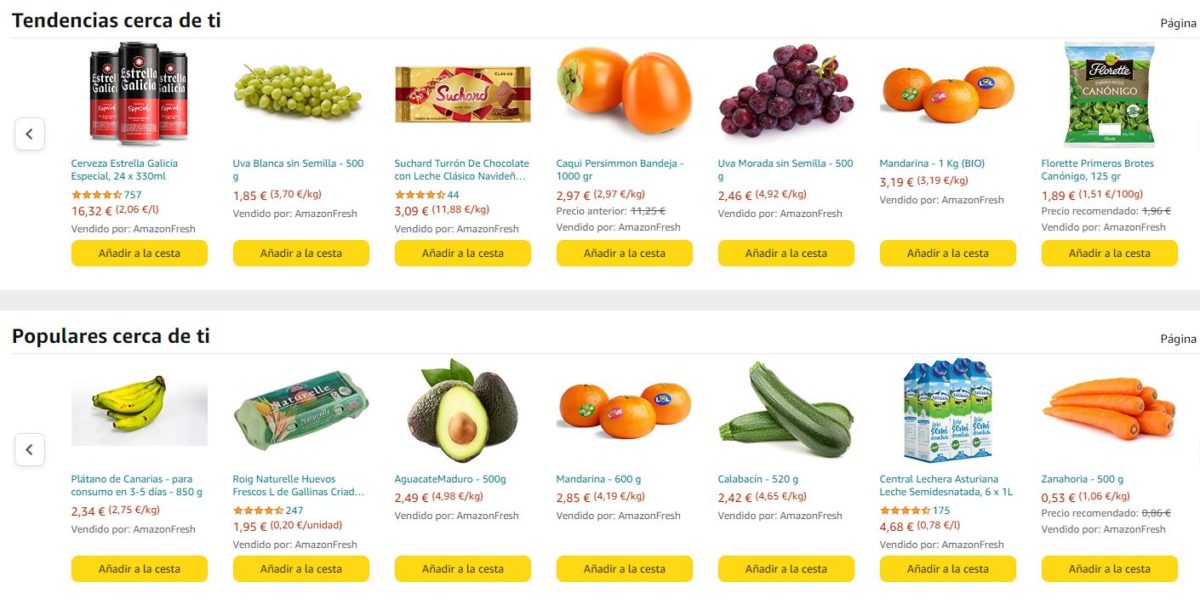
Task: Open star ratings for Suchard Turrón
Action: 419,195
